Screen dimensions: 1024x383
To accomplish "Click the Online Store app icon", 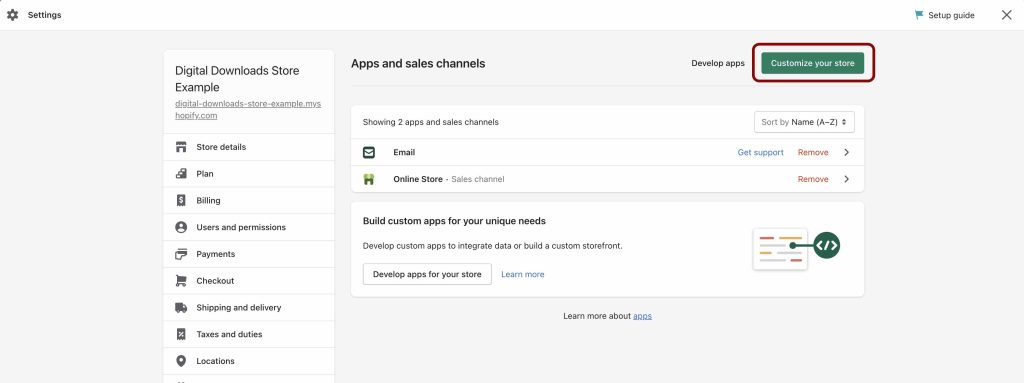I will 369,179.
